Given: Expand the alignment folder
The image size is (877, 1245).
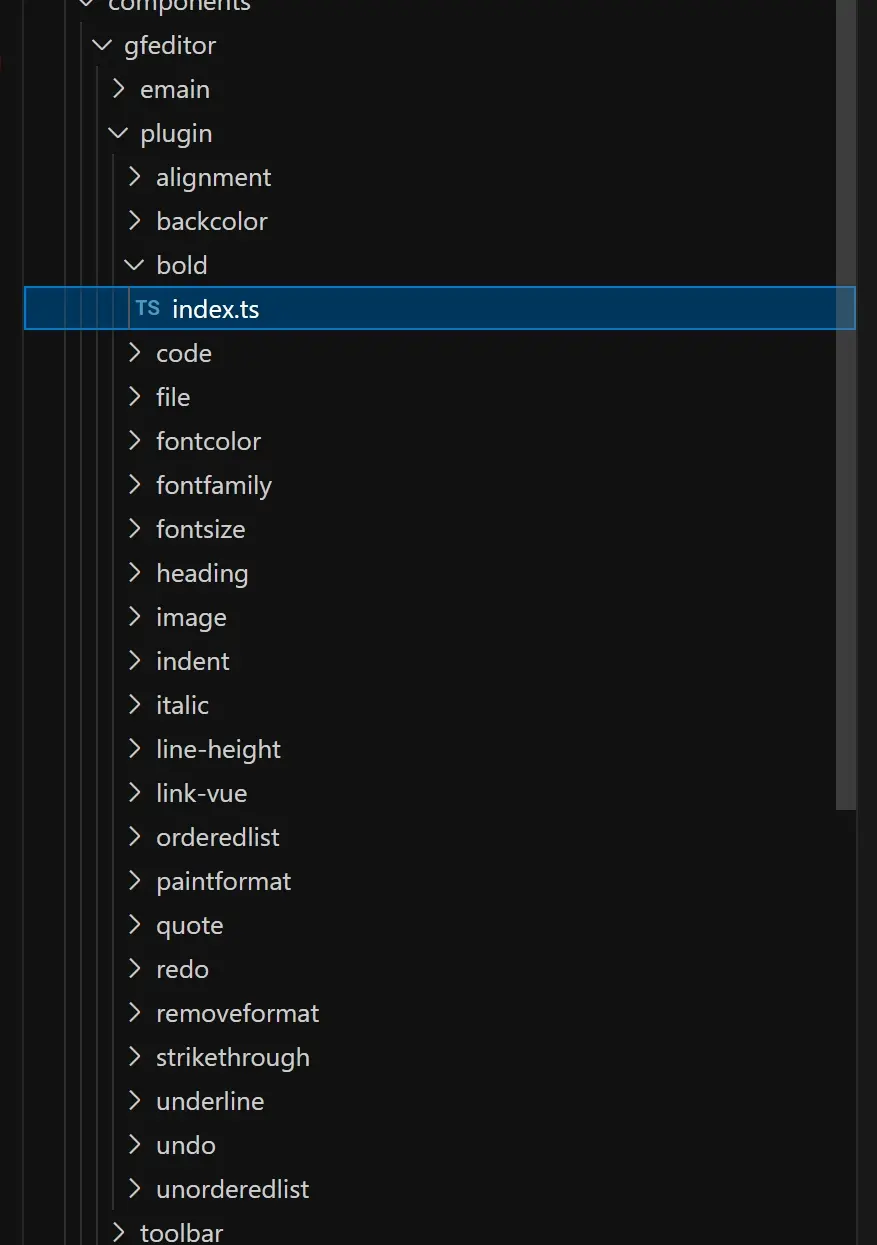Looking at the screenshot, I should click(213, 178).
